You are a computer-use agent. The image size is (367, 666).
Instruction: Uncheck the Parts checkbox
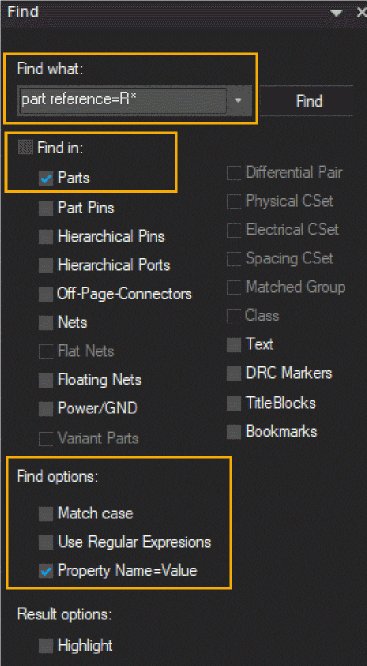[x=46, y=179]
